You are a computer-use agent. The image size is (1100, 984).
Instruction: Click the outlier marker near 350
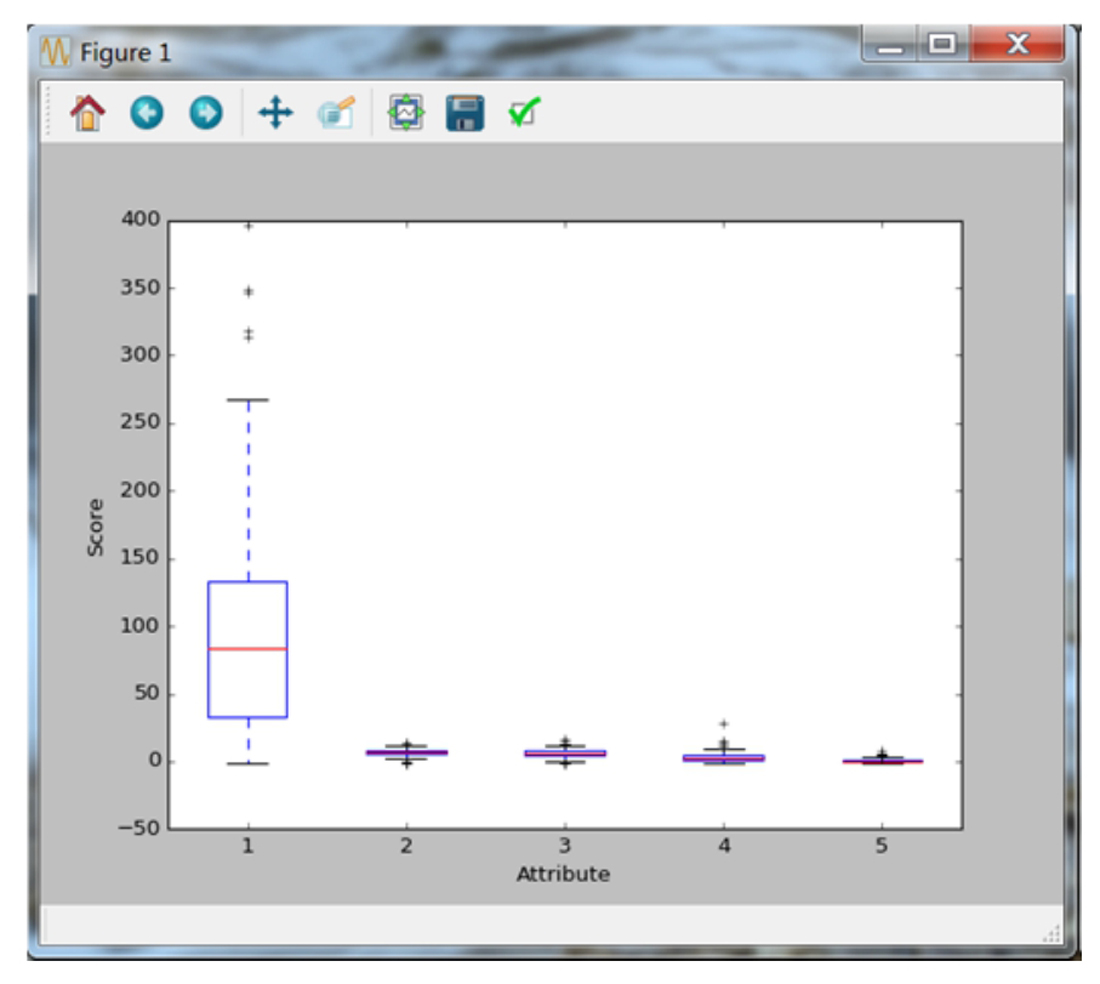[248, 291]
